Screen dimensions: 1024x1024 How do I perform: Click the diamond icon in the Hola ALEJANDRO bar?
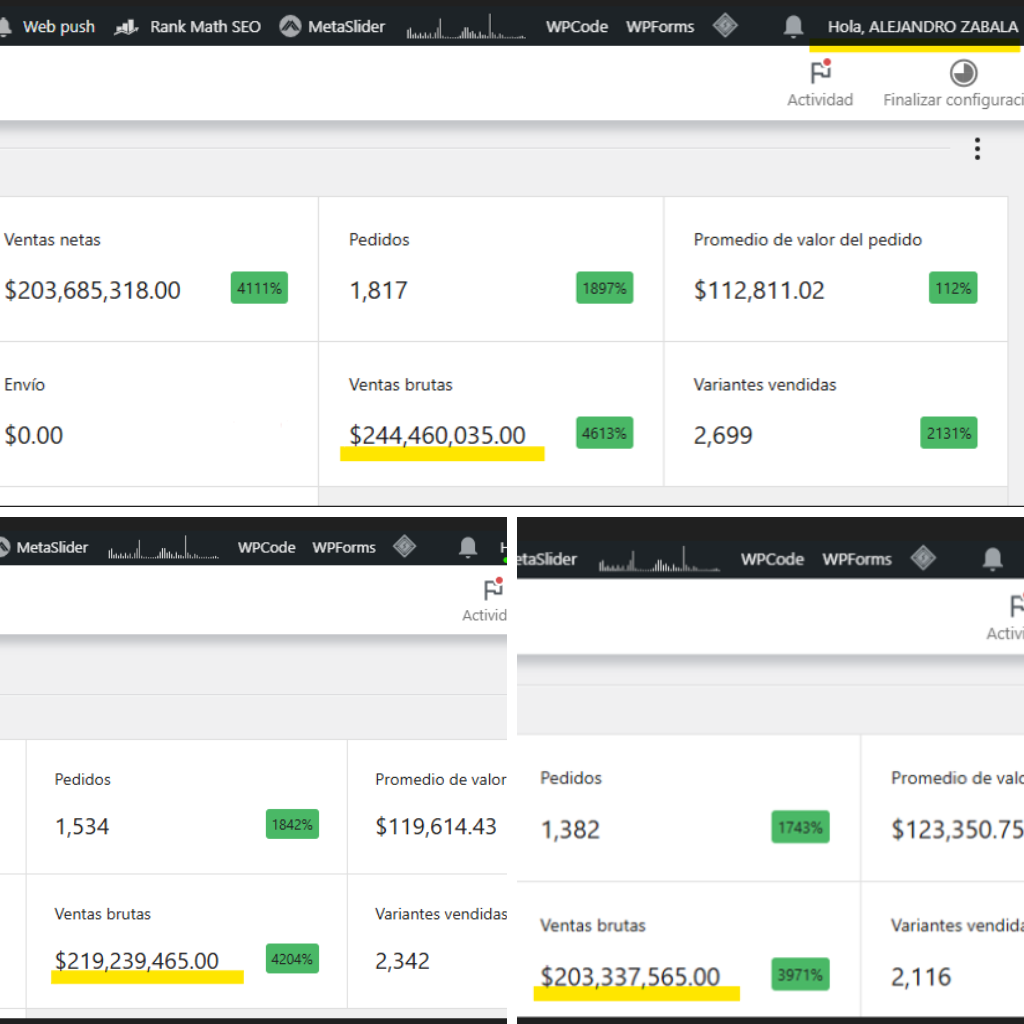coord(725,26)
